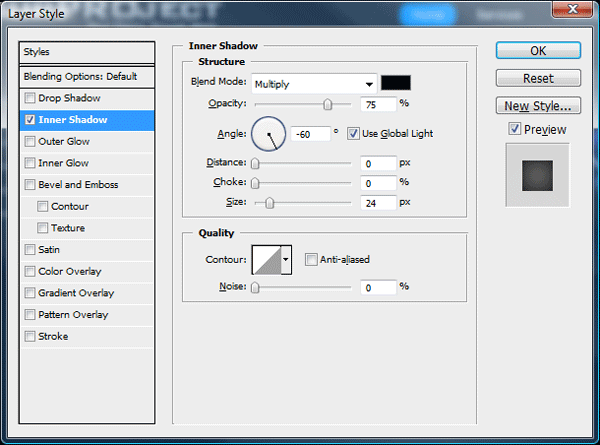
Task: Click the Size slider handle
Action: (x=269, y=203)
